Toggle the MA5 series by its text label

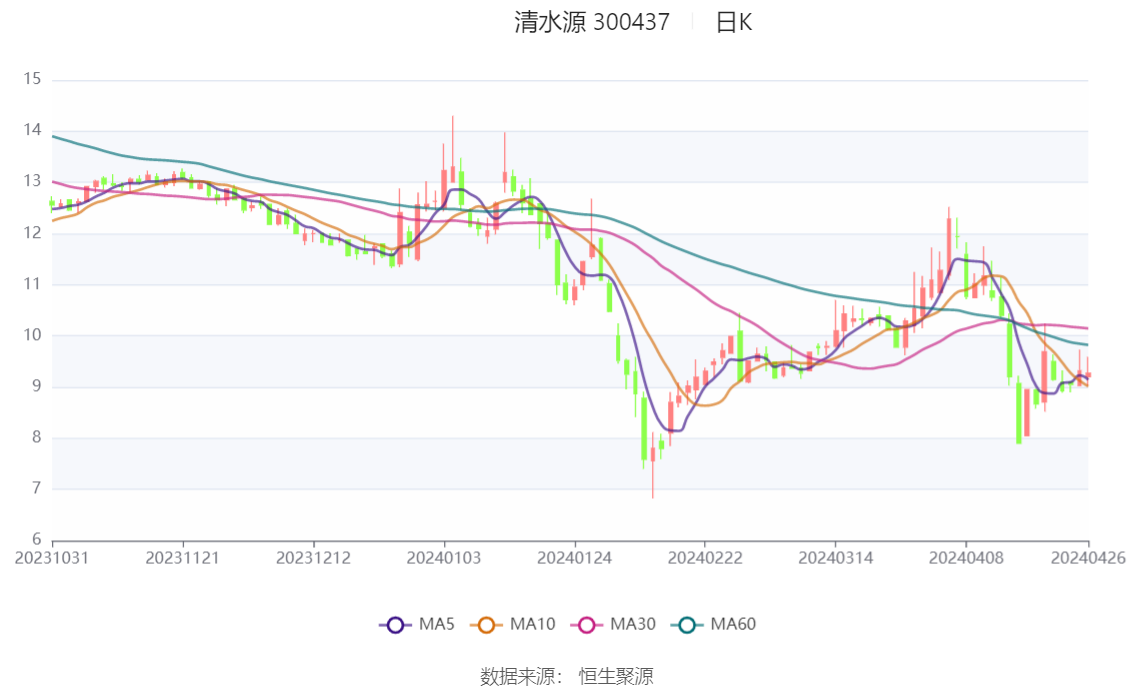coord(435,625)
